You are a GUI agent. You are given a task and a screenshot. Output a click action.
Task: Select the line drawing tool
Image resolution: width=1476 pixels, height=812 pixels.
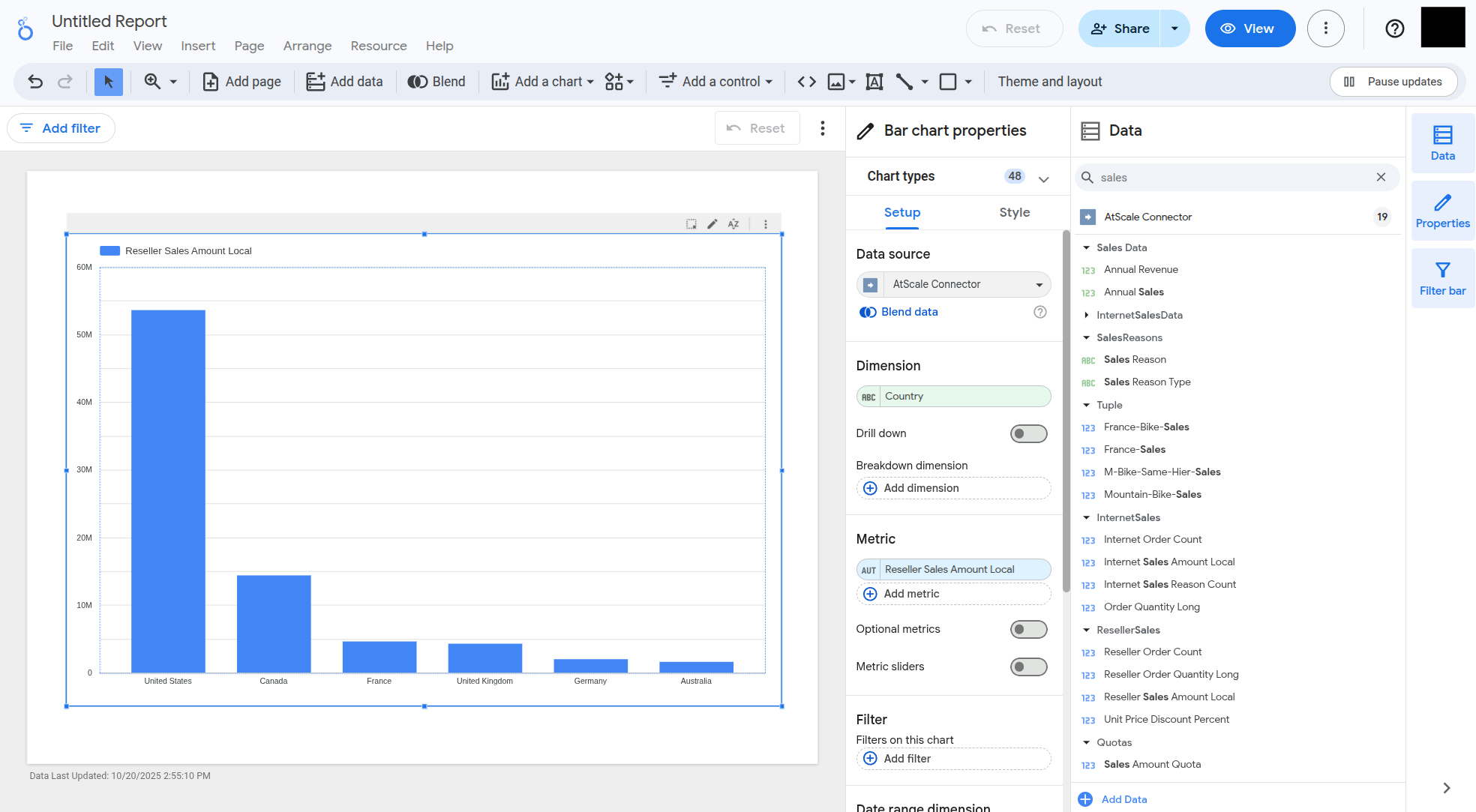(904, 82)
